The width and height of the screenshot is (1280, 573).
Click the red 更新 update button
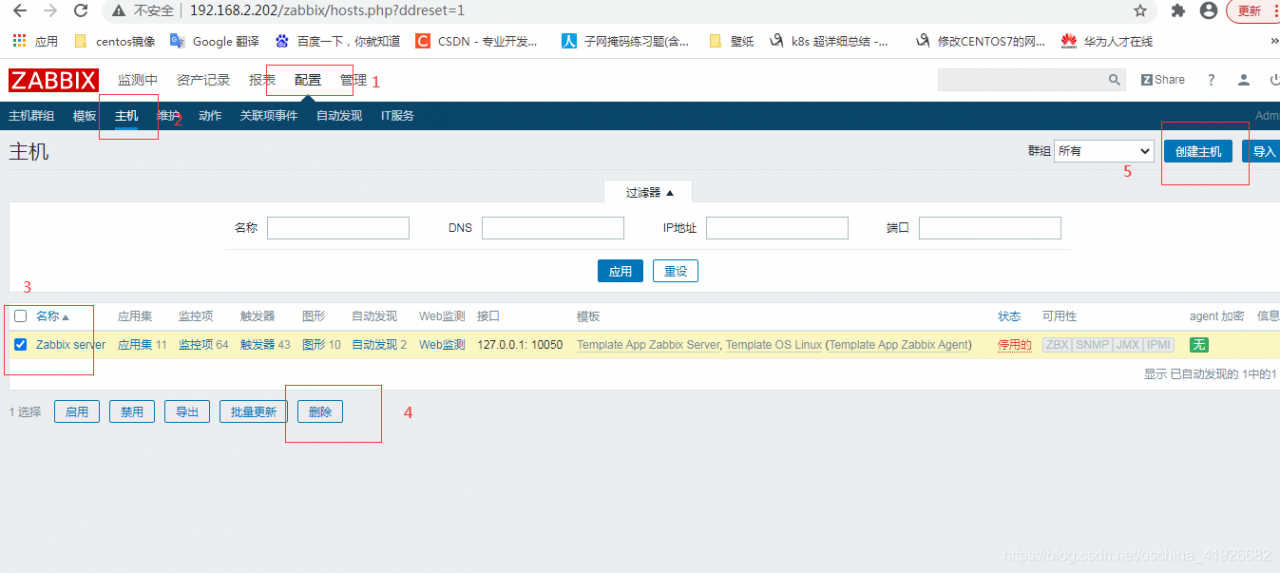tap(1249, 11)
